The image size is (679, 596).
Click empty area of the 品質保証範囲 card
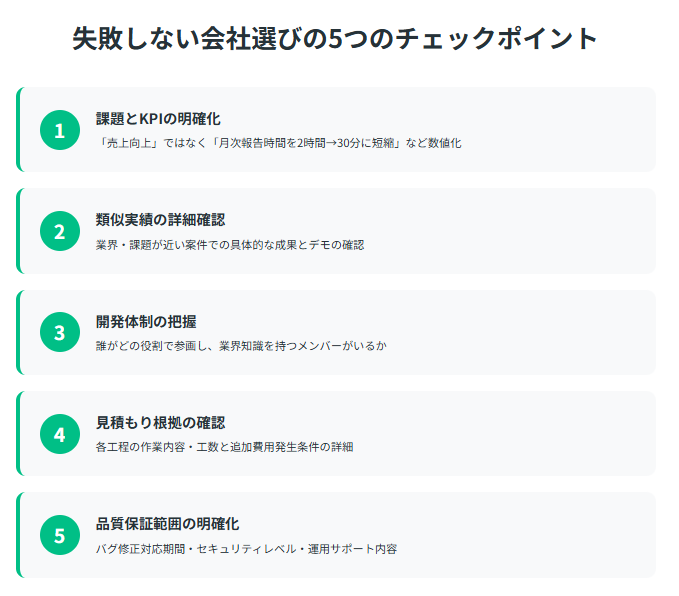click(520, 535)
